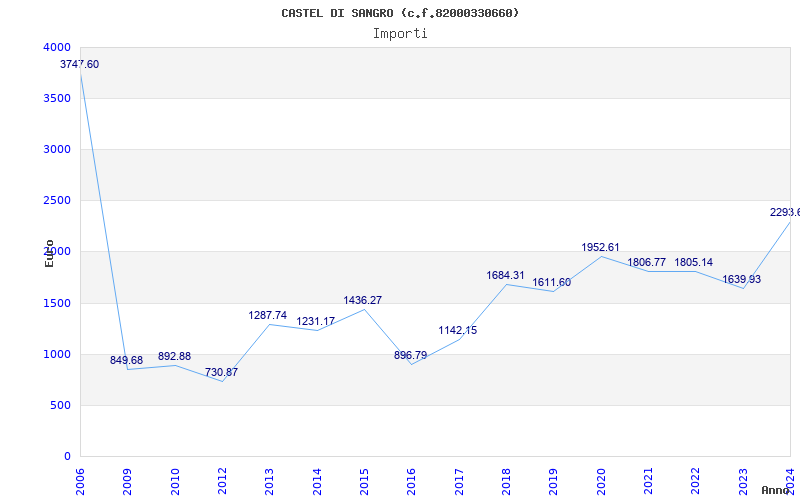This screenshot has width=800, height=500.
Task: Click data label 1611.60
Action: pos(552,283)
